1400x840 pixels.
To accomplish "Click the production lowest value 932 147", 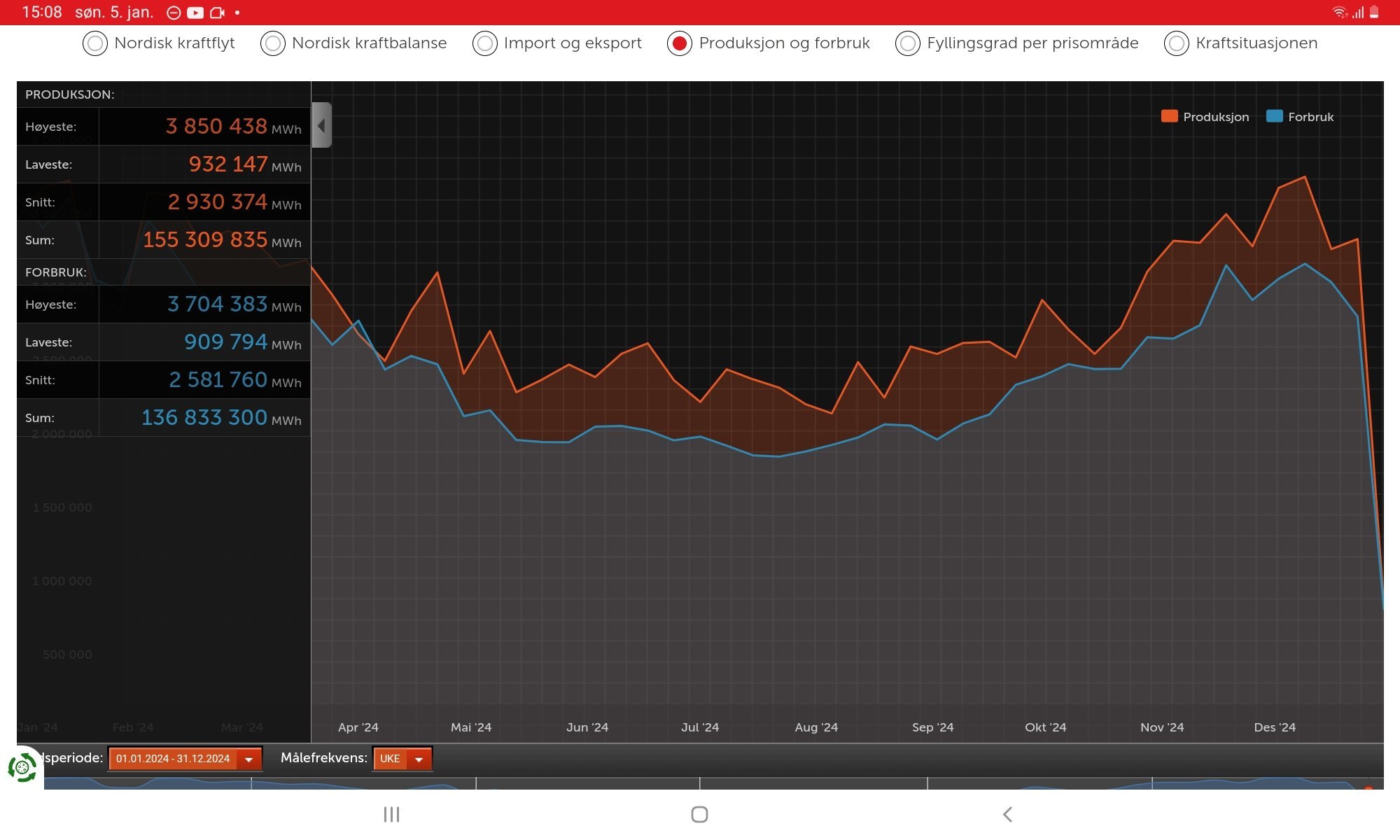I will (228, 164).
